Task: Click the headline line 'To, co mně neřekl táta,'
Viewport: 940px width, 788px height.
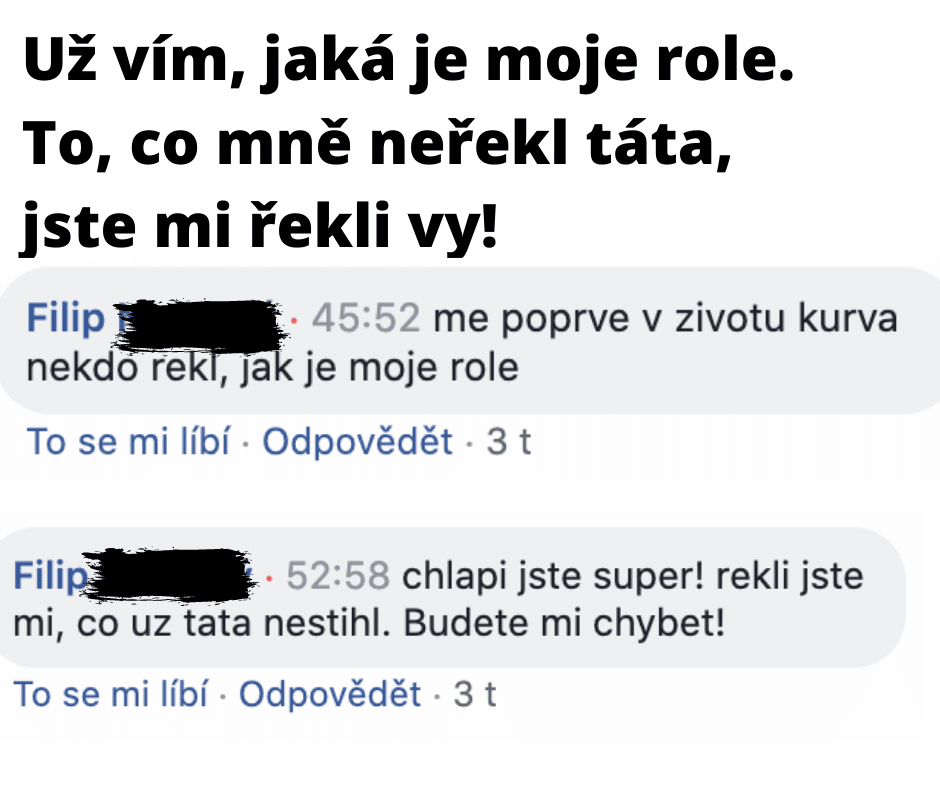Action: point(378,144)
